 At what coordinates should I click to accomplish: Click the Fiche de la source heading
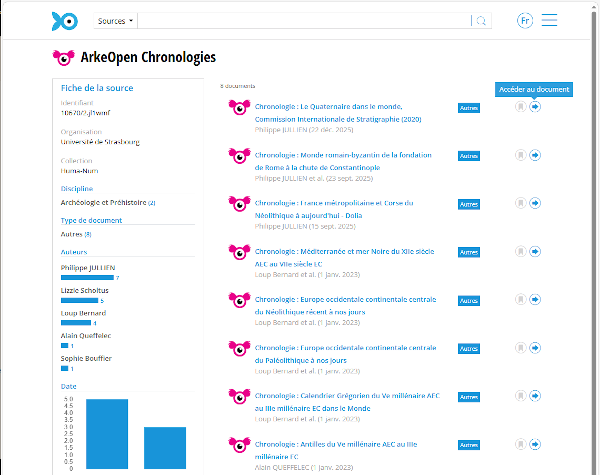[97, 88]
